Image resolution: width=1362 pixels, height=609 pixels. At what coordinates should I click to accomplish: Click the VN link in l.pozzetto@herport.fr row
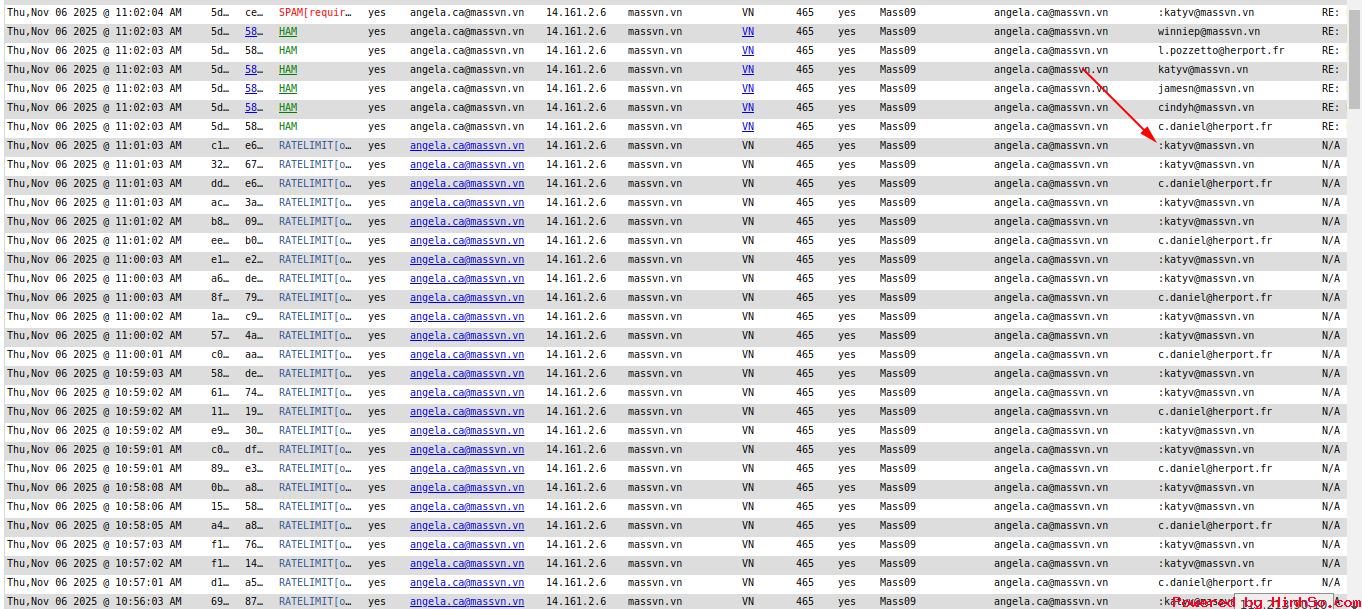(x=748, y=51)
